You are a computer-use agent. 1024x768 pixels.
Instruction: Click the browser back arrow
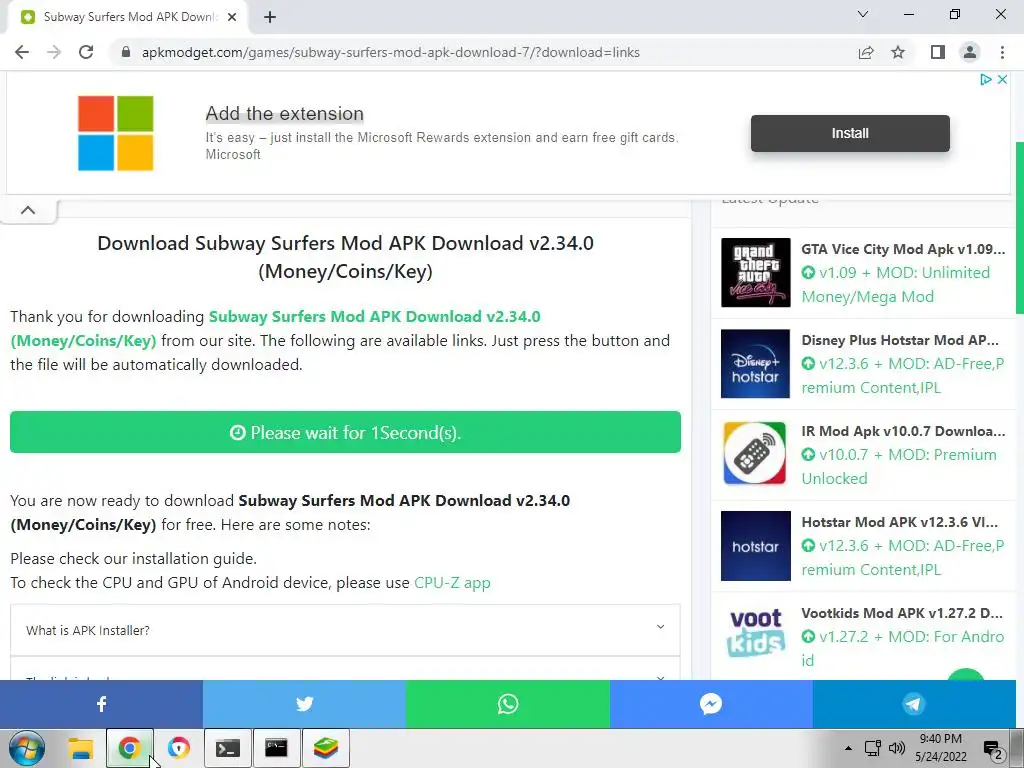coord(22,52)
